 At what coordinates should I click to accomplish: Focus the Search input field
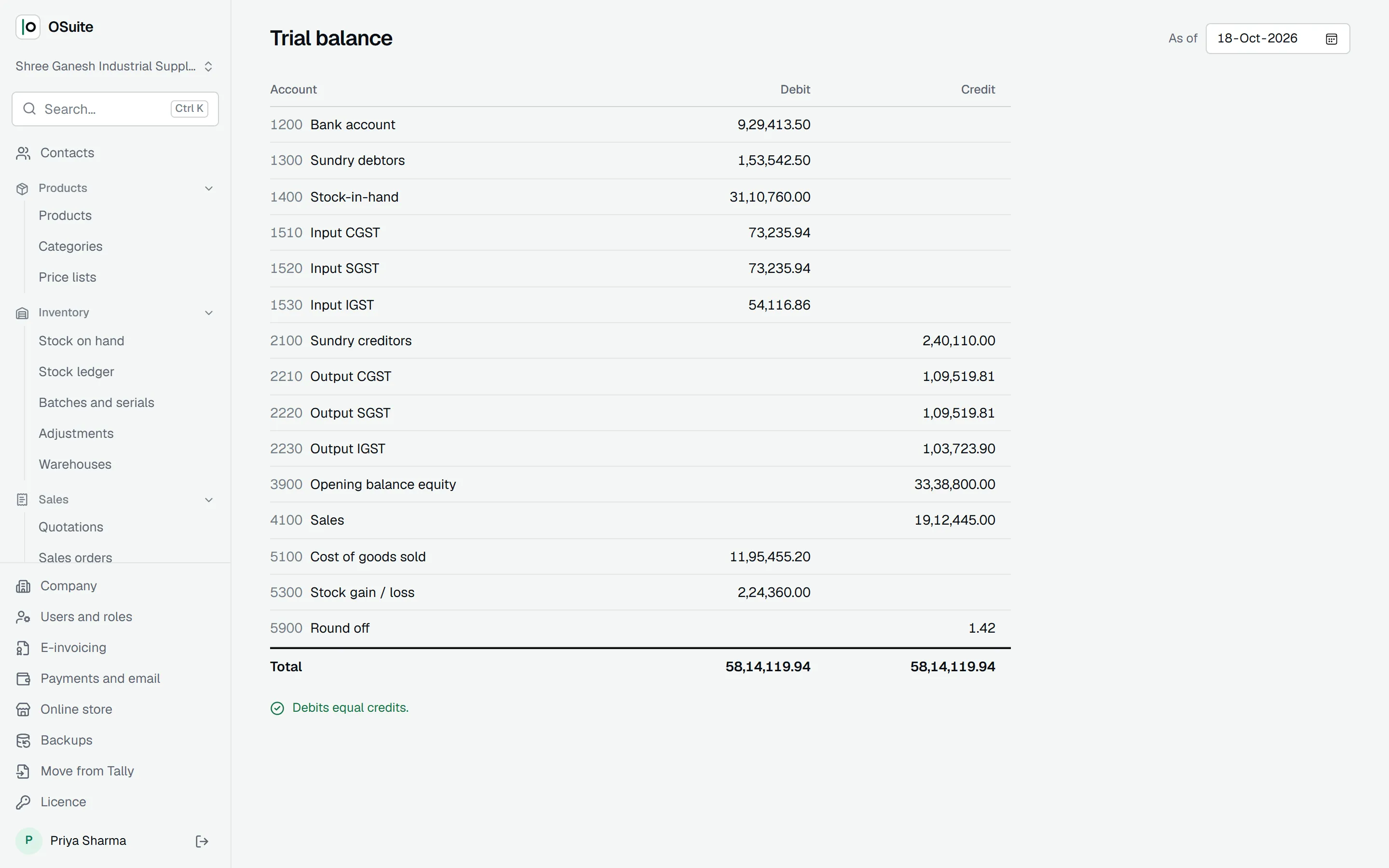pos(115,109)
